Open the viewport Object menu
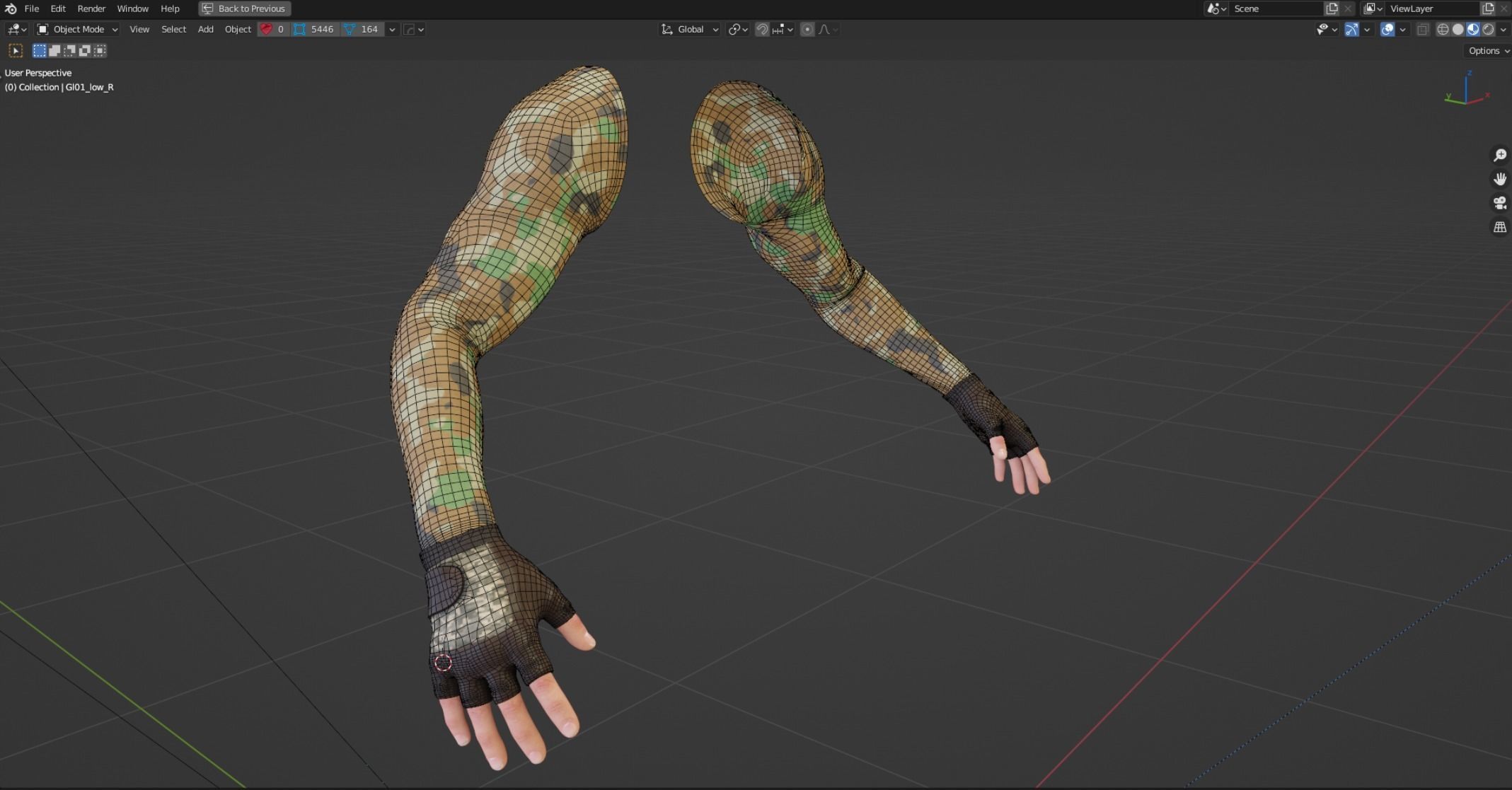Viewport: 1512px width, 790px height. (238, 29)
